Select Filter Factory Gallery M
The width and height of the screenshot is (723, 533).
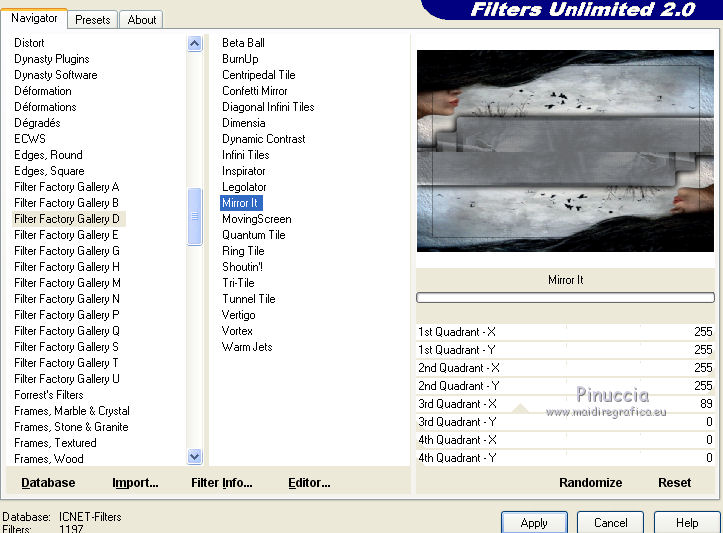pyautogui.click(x=67, y=283)
